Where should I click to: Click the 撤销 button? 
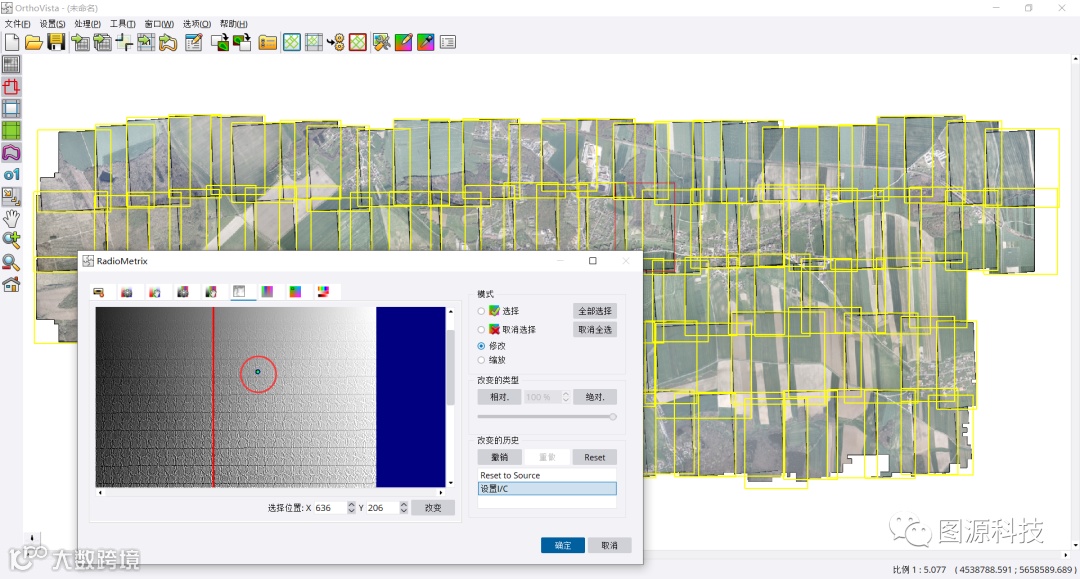pos(499,457)
